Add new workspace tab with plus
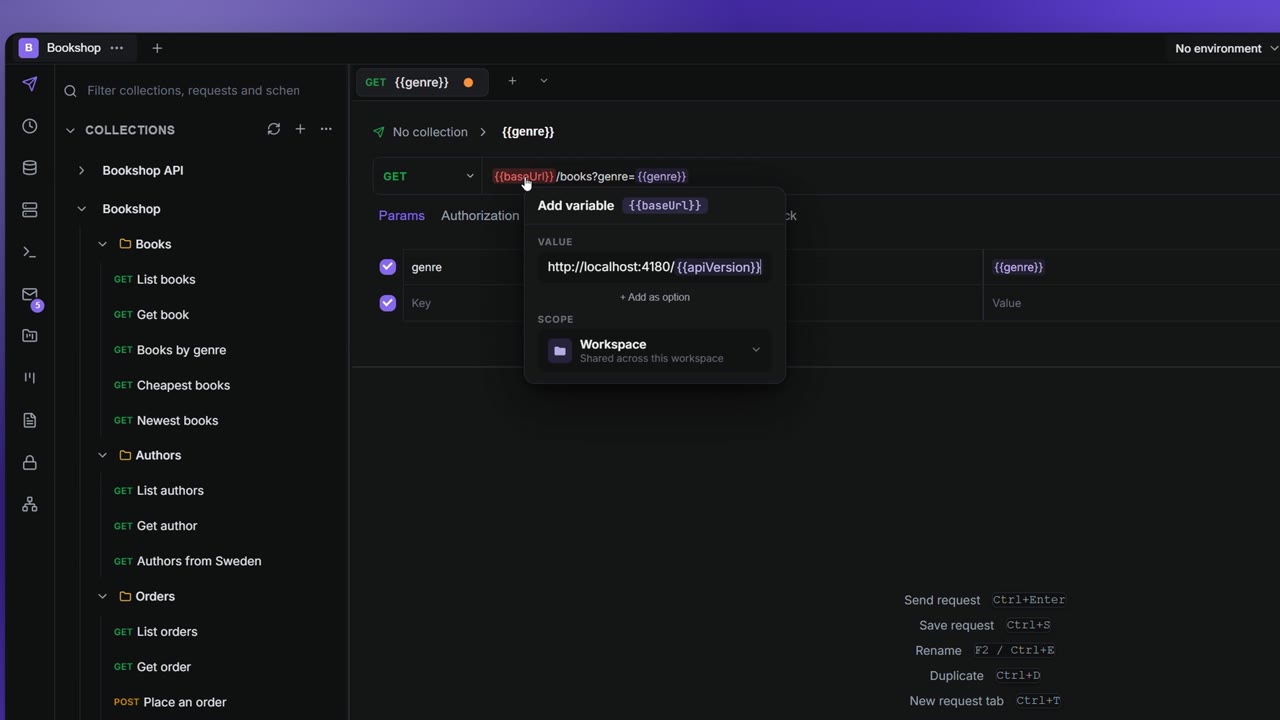The height and width of the screenshot is (720, 1280). pyautogui.click(x=157, y=48)
